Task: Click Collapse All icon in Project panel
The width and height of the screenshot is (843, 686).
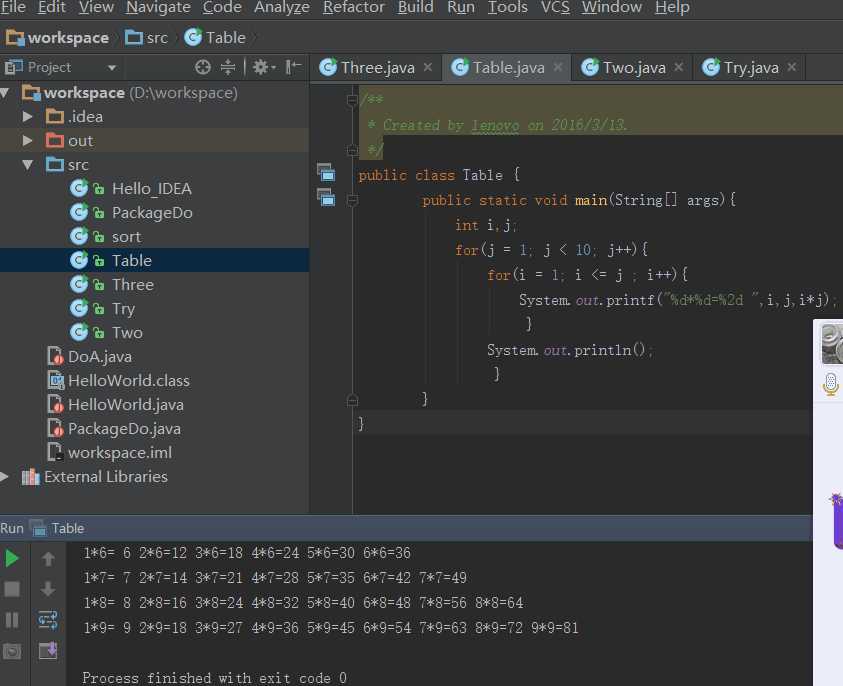Action: click(x=227, y=67)
